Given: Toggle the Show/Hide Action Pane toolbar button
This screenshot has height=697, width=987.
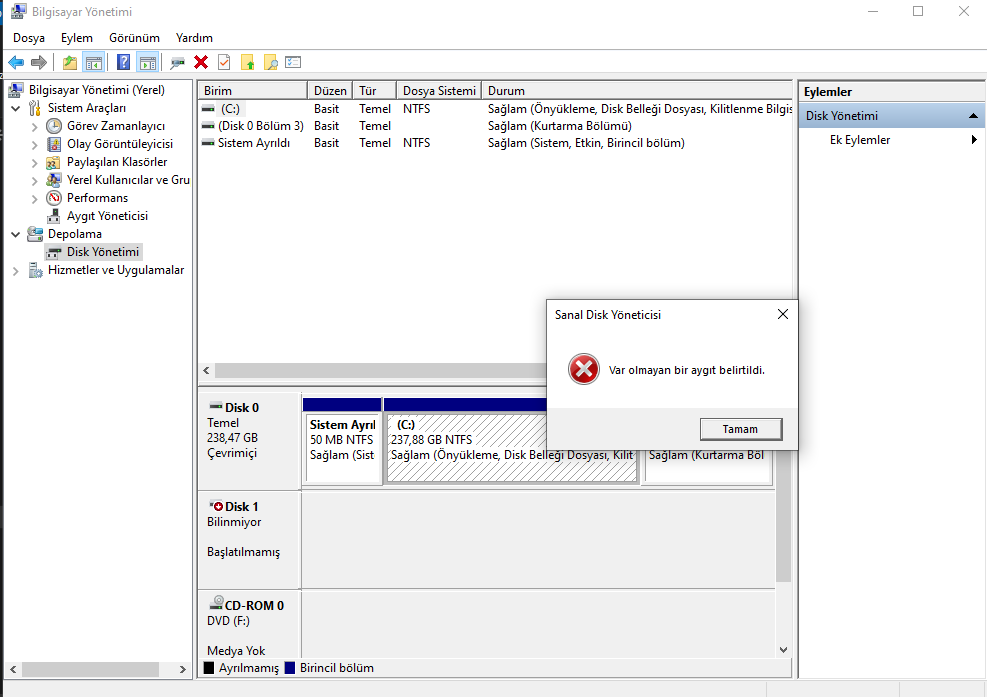Looking at the screenshot, I should 148,62.
